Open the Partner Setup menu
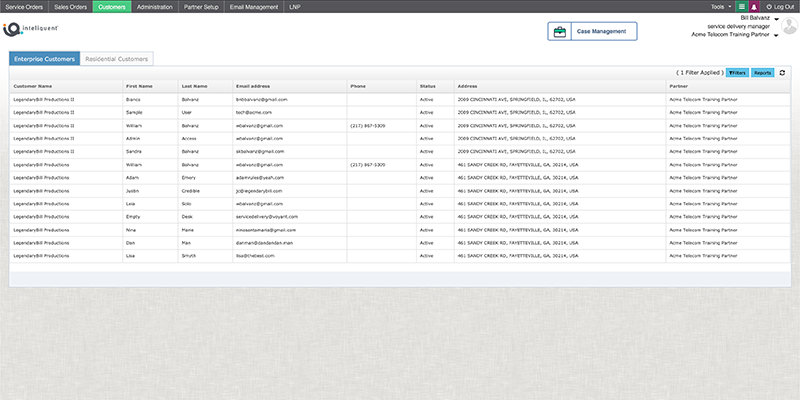Viewport: 800px width, 400px height. coord(205,6)
